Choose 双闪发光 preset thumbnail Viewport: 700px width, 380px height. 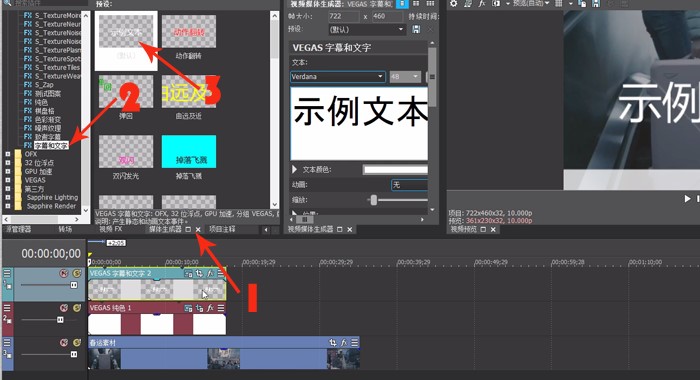coord(126,152)
